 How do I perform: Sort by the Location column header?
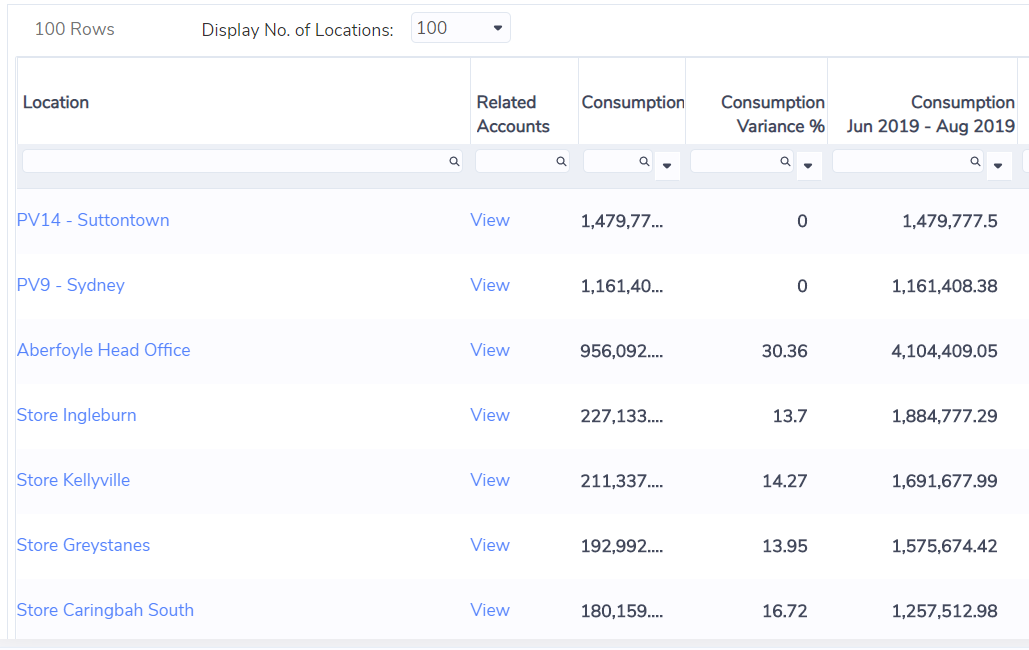[x=56, y=102]
